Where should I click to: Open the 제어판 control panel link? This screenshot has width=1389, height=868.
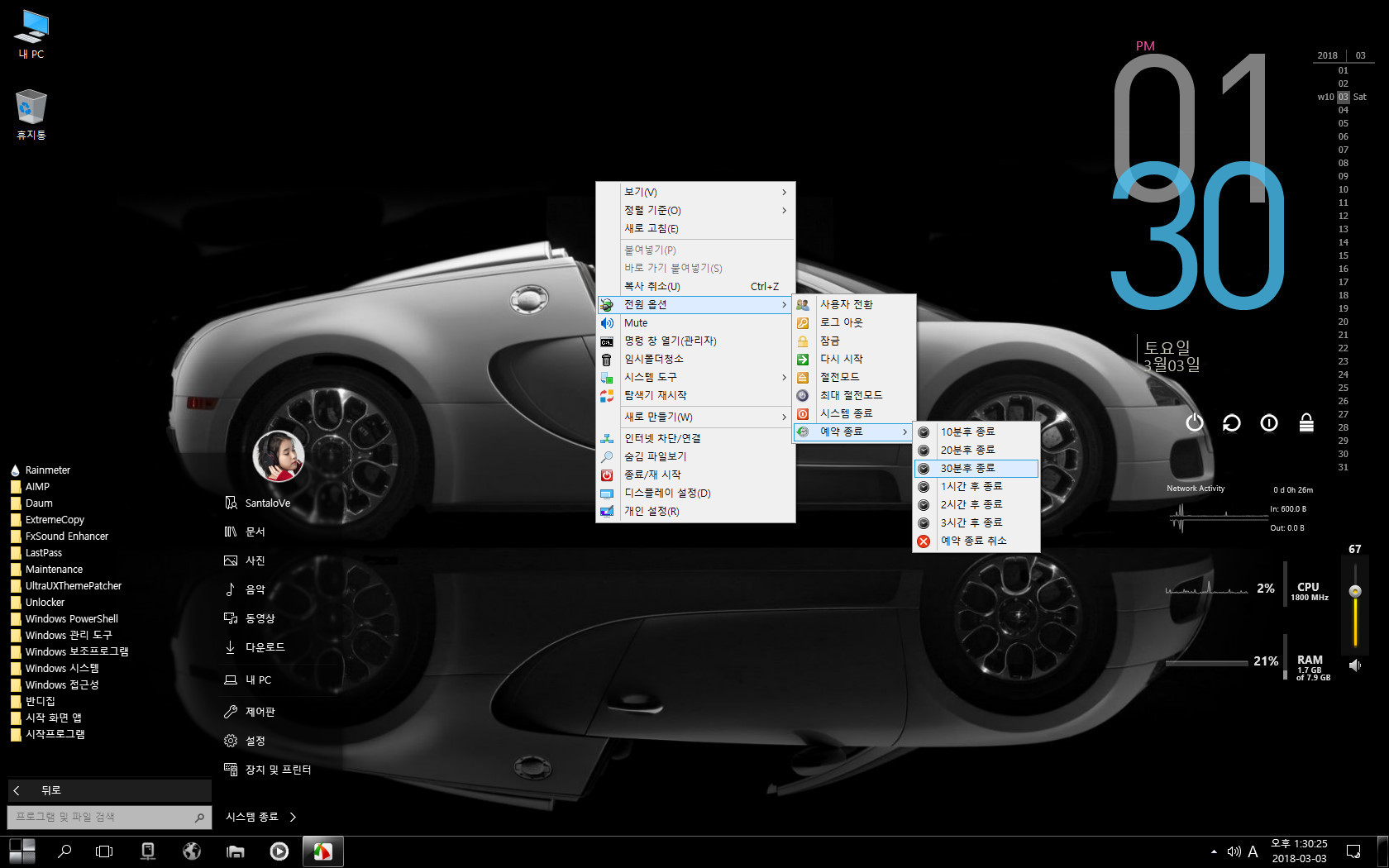[x=250, y=712]
